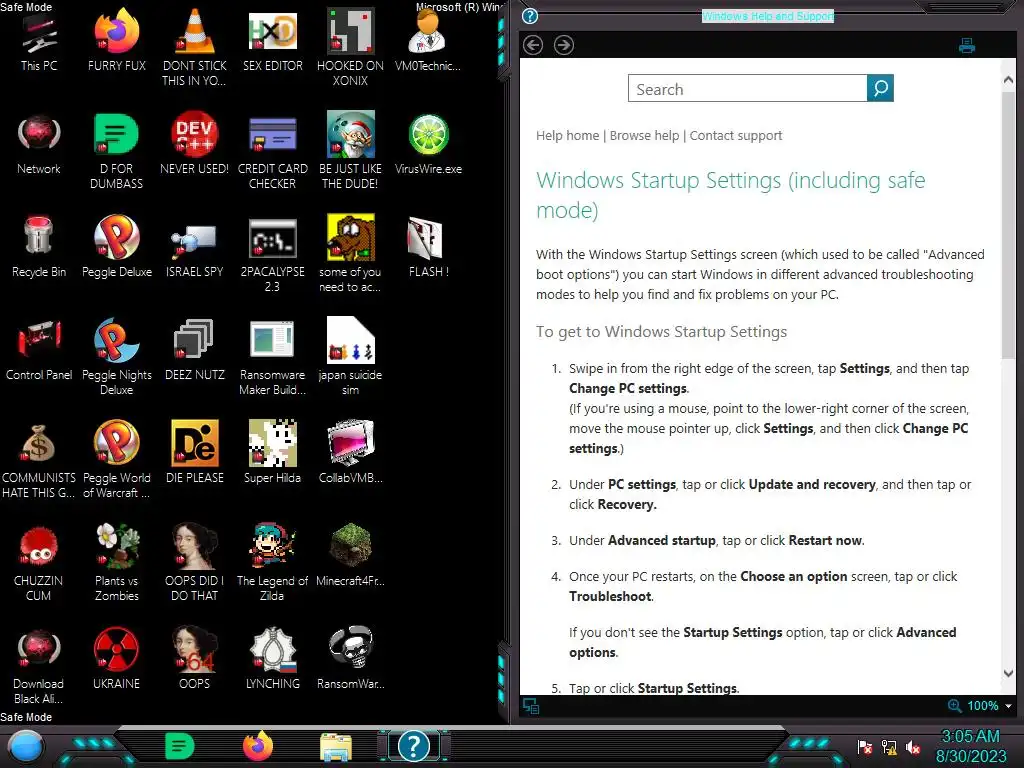Image resolution: width=1024 pixels, height=768 pixels.
Task: Open the Help home link
Action: (x=568, y=135)
